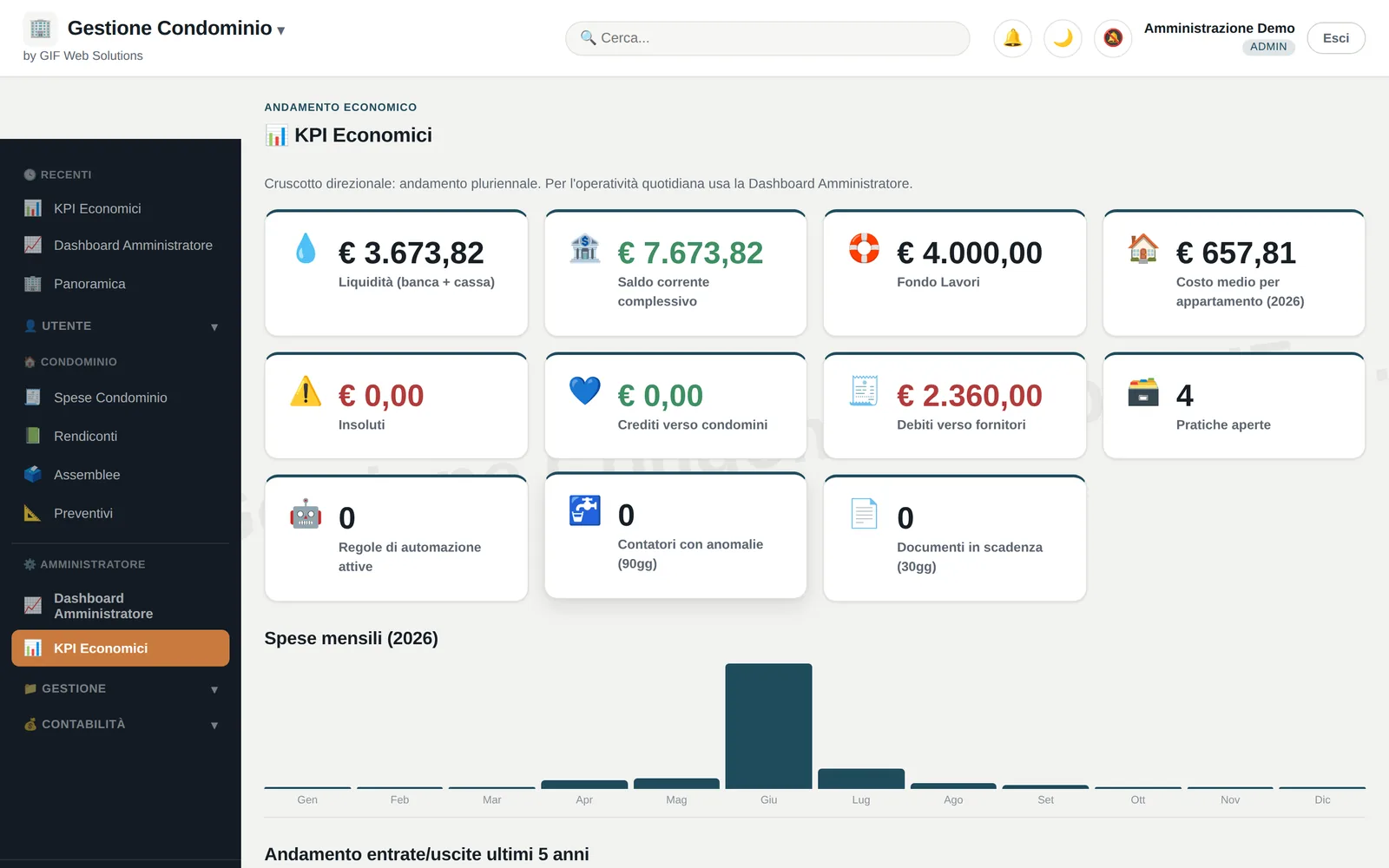This screenshot has width=1389, height=868.
Task: Click the ADMIN role badge
Action: pyautogui.click(x=1268, y=47)
